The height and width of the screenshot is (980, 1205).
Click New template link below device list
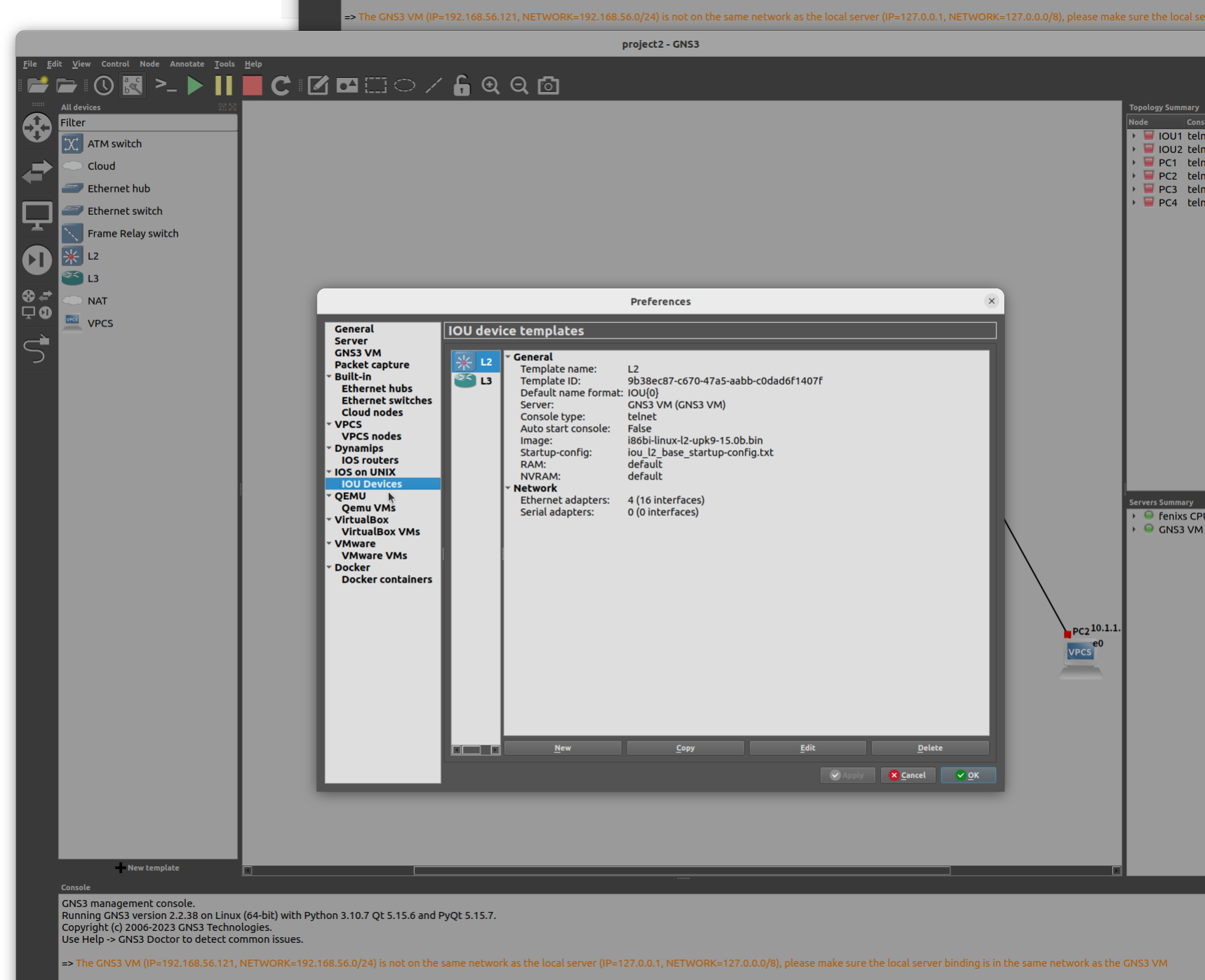point(147,868)
